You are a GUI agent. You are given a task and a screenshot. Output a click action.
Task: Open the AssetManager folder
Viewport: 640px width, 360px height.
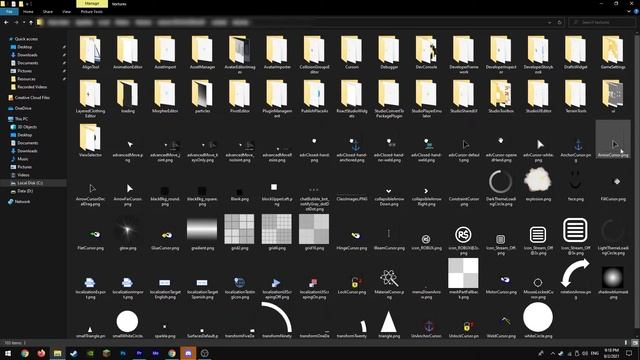pos(202,52)
